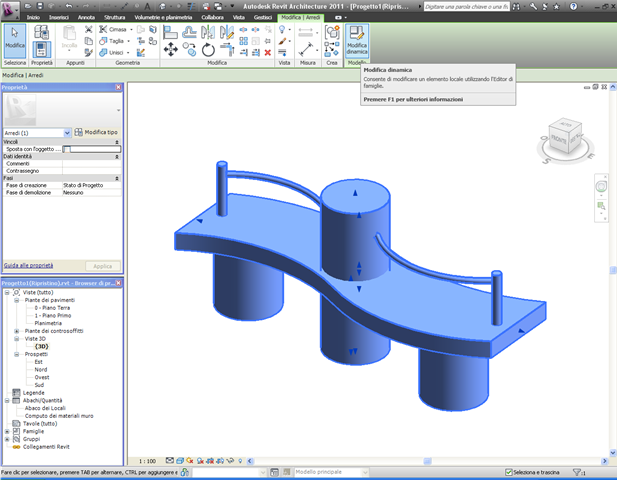
Task: Open the Cimasa dropdown in Geometria
Action: [130, 29]
